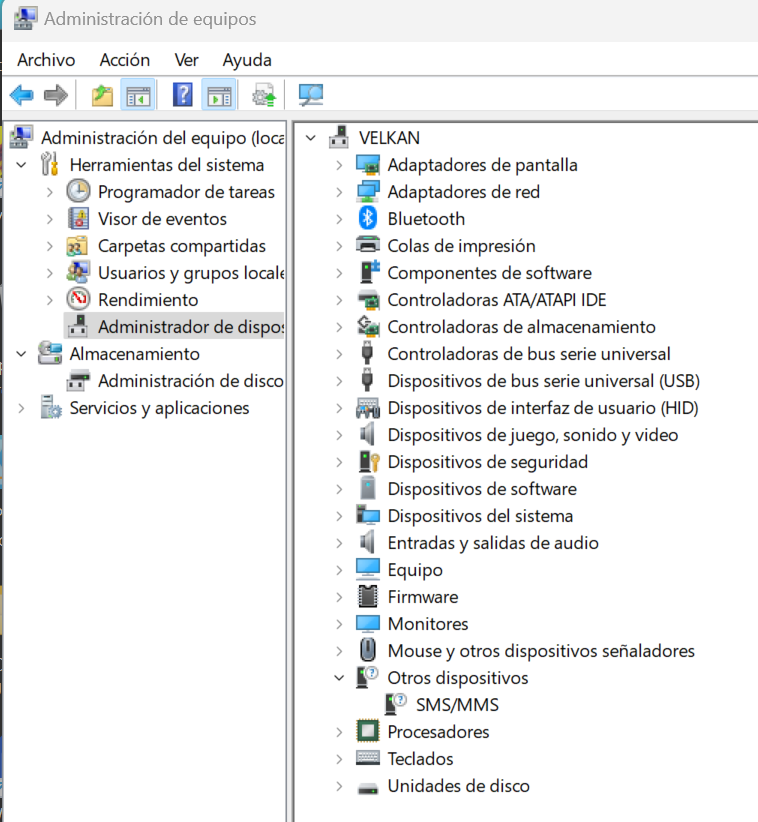
Task: Click the Dispositivos de interfaz de usuario icon
Action: click(367, 407)
